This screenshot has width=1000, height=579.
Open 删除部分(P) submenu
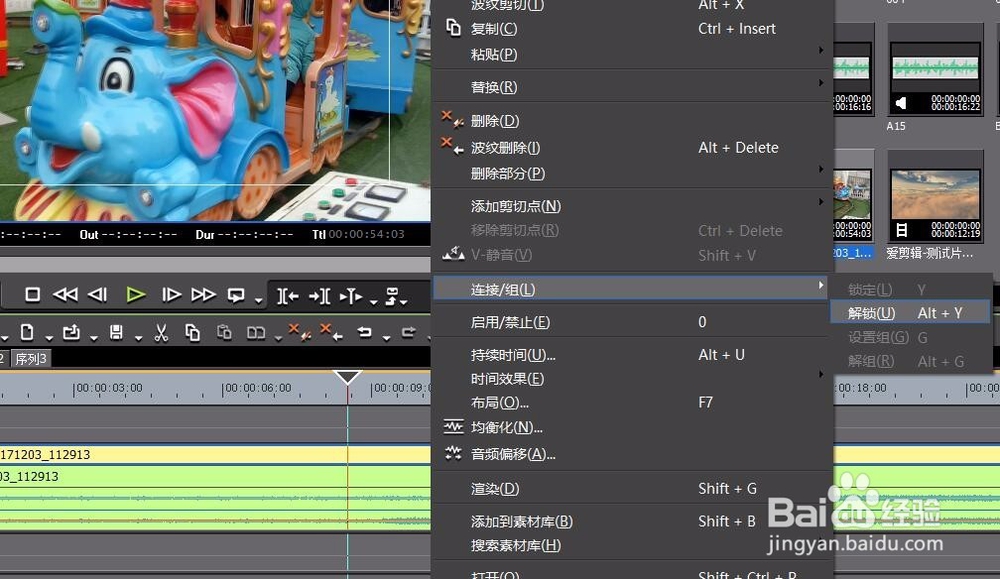[x=632, y=173]
